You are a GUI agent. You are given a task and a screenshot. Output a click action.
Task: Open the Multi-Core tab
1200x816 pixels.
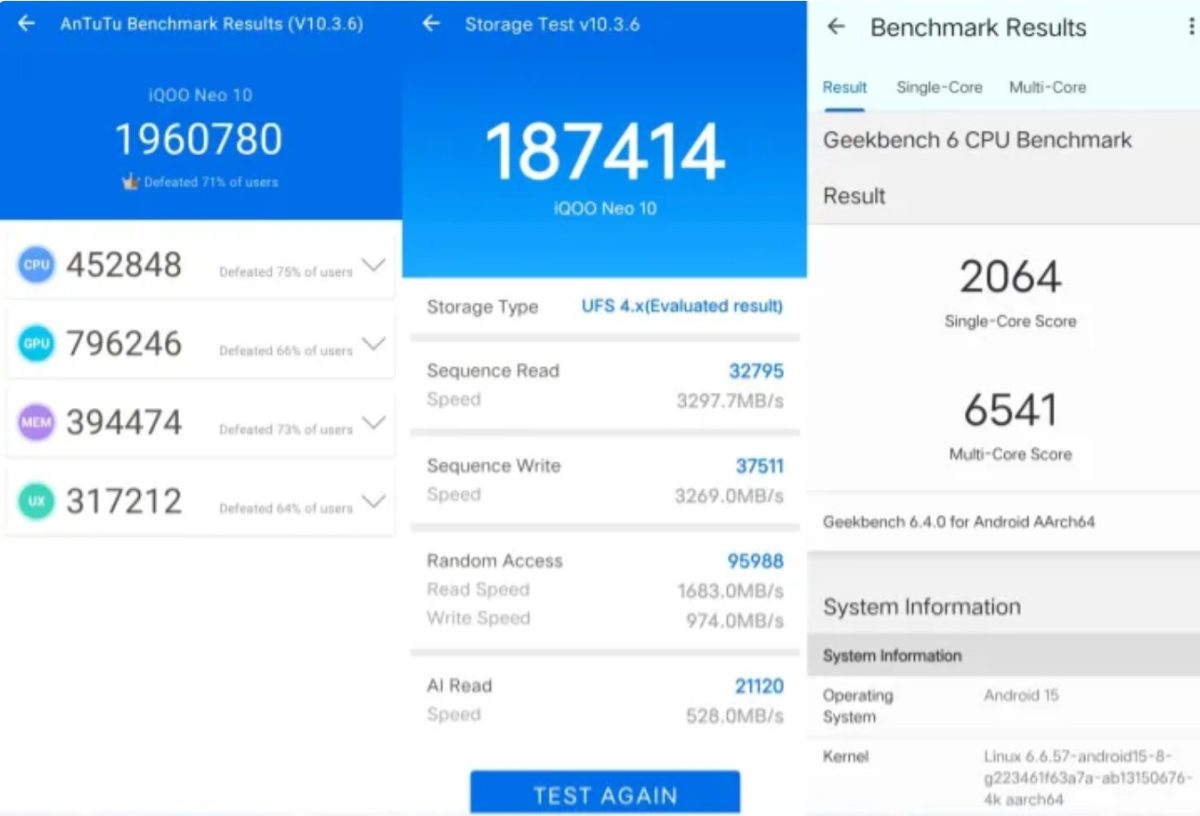(1047, 87)
